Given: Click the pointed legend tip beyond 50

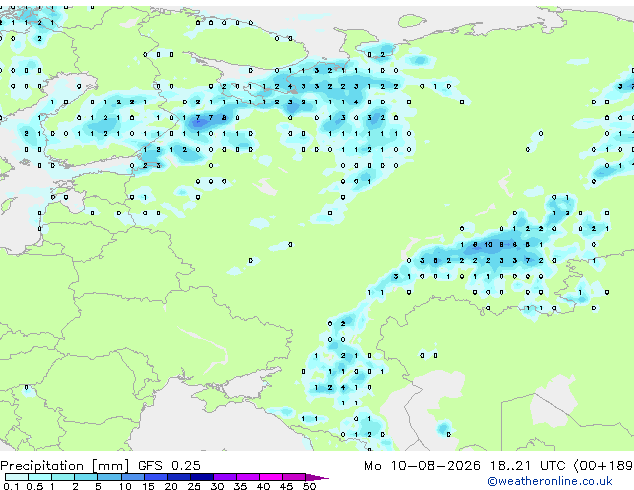Looking at the screenshot, I should [317, 477].
